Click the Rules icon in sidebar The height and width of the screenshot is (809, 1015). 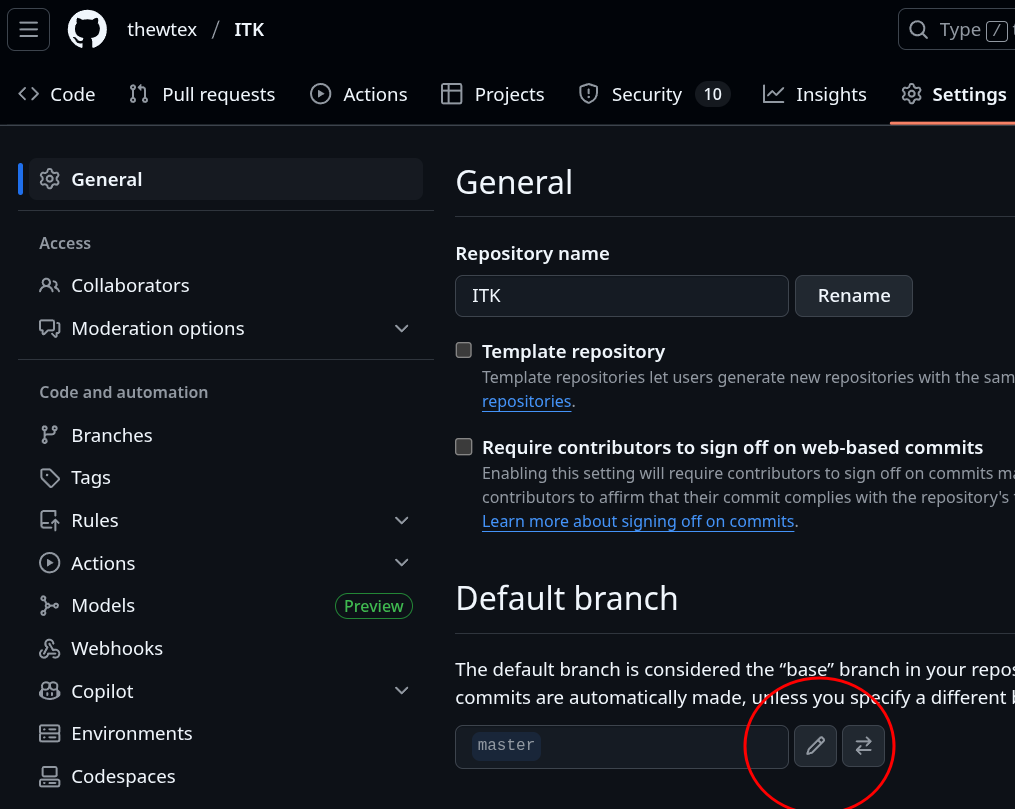(x=49, y=520)
